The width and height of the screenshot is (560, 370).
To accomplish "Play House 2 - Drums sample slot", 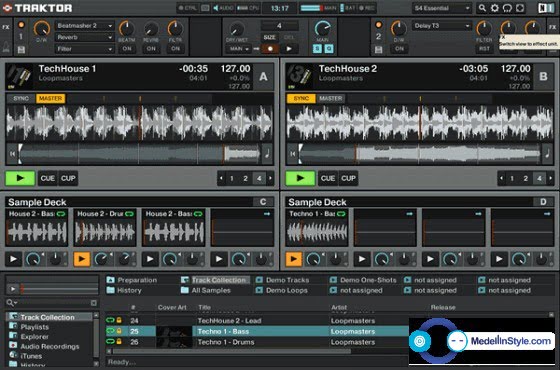I will [81, 259].
